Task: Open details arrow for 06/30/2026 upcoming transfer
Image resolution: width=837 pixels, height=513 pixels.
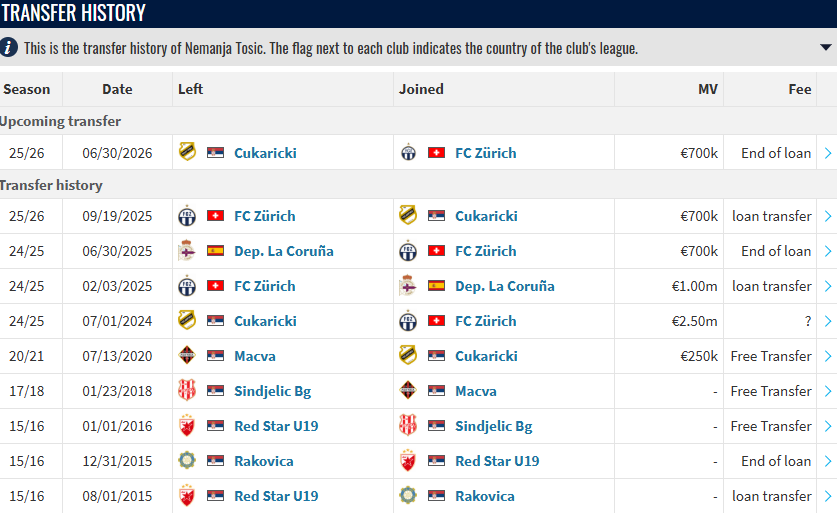Action: (x=827, y=153)
